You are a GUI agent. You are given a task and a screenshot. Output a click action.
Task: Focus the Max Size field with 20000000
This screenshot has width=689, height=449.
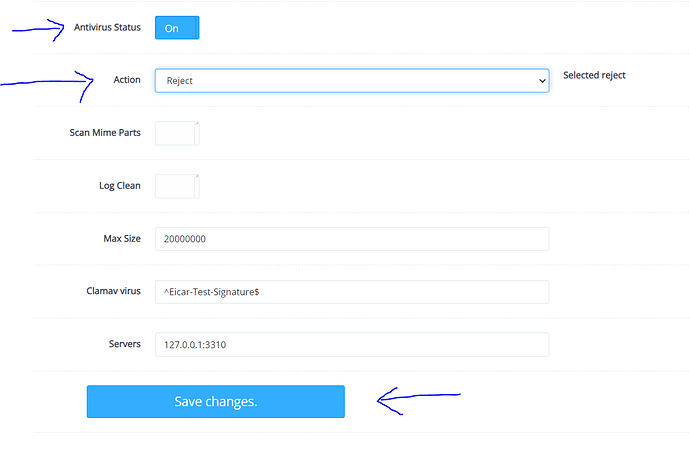[352, 239]
